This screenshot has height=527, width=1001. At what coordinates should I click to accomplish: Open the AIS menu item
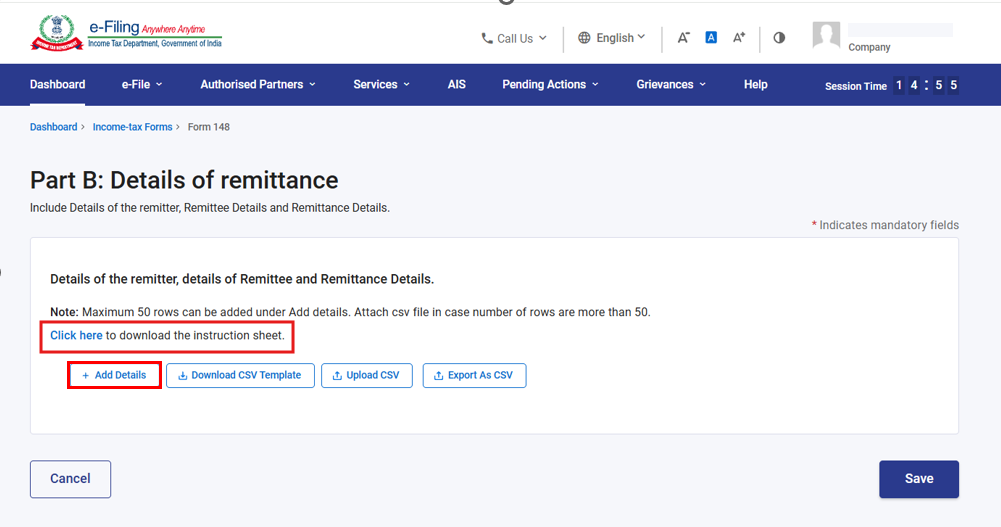(456, 84)
